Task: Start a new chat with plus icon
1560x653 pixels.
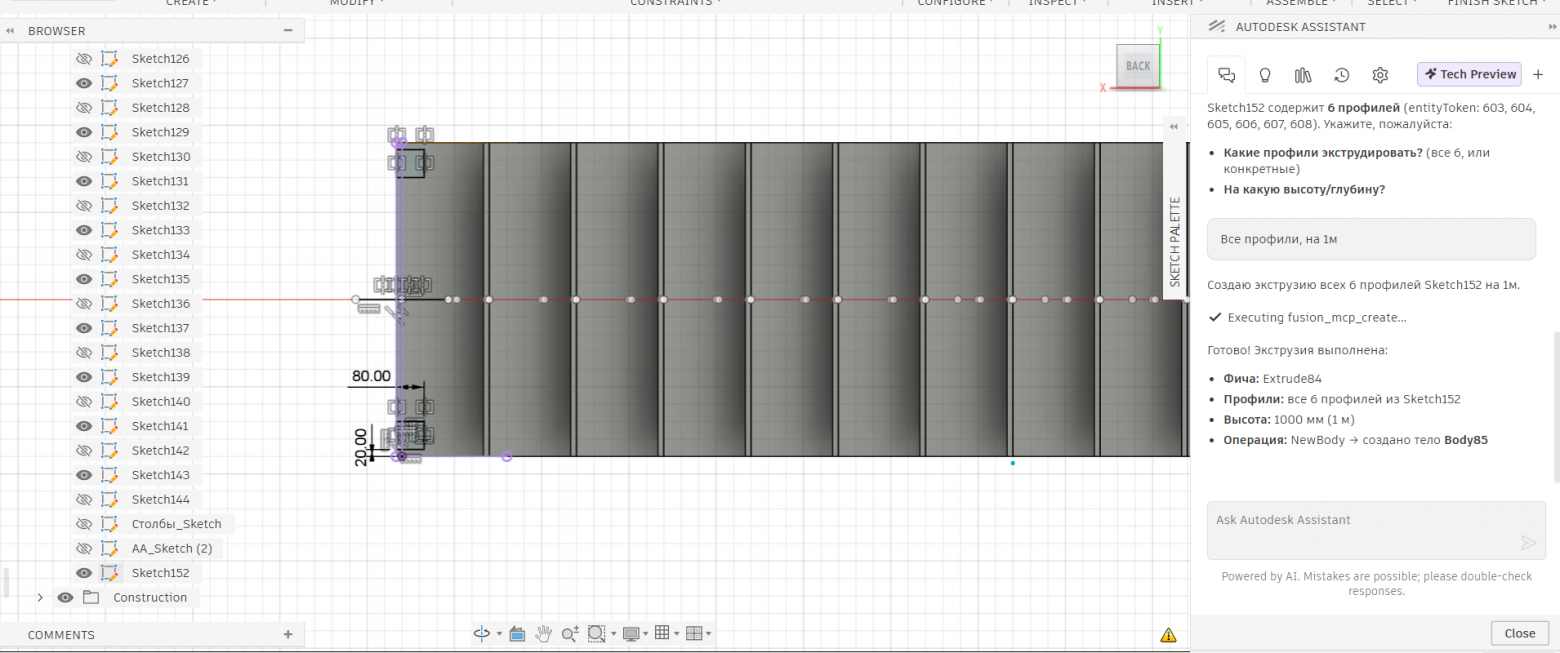Action: tap(1538, 74)
